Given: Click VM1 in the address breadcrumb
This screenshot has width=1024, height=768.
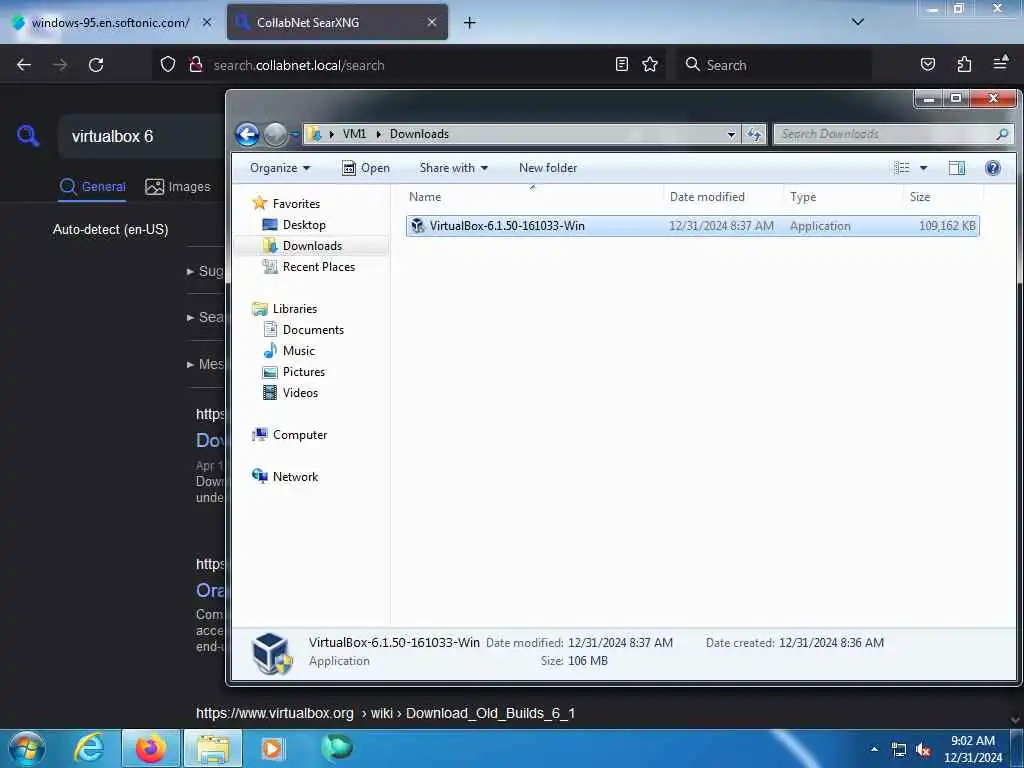Looking at the screenshot, I should click(x=354, y=134).
